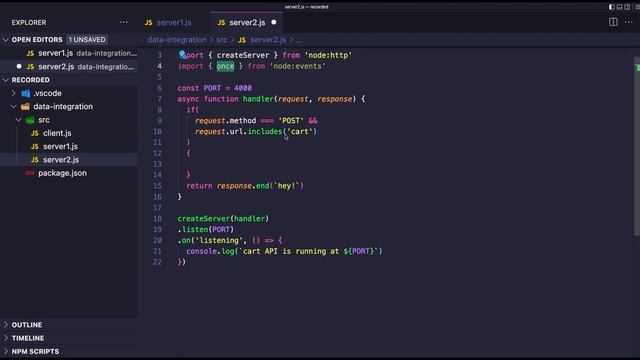Screen dimensions: 640x360
Task: Click the unsaved dot on the server2.js tab
Action: pyautogui.click(x=274, y=22)
